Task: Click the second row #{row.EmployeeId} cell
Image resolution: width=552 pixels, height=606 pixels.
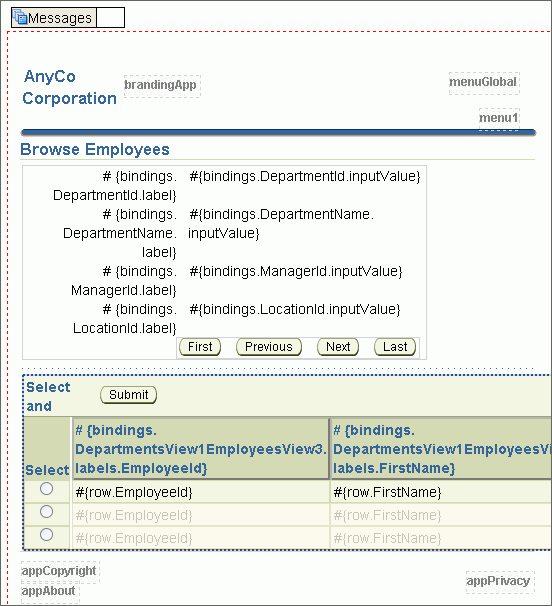Action: point(201,515)
